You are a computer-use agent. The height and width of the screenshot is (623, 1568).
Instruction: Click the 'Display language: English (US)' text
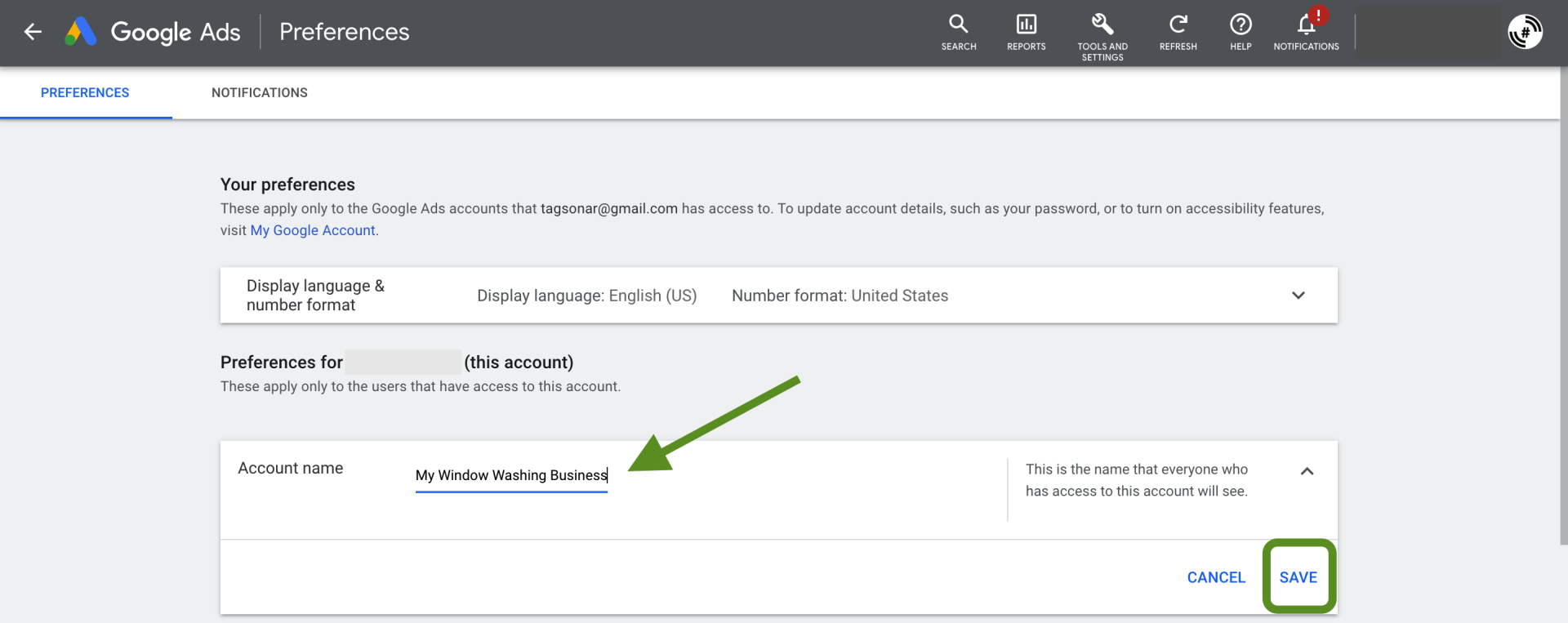(586, 296)
